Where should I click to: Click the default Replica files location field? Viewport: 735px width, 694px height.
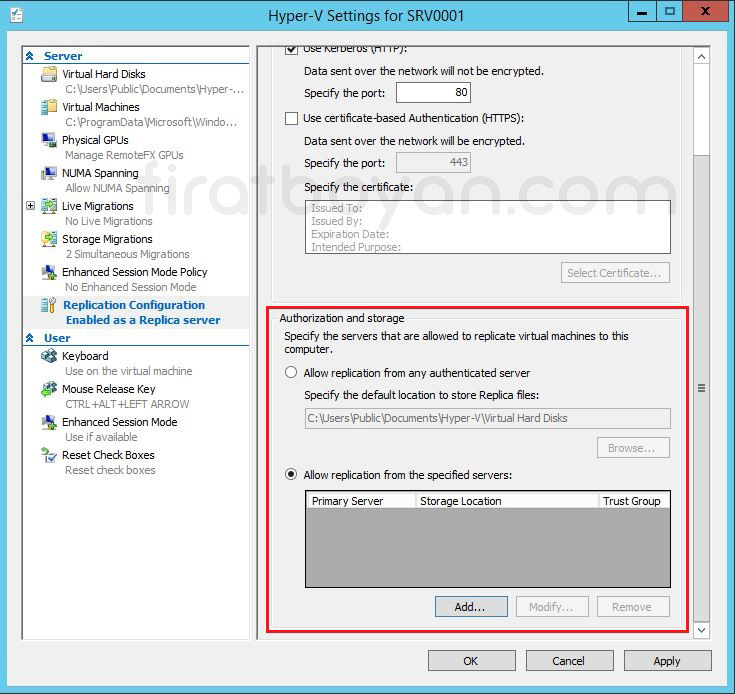click(x=488, y=418)
